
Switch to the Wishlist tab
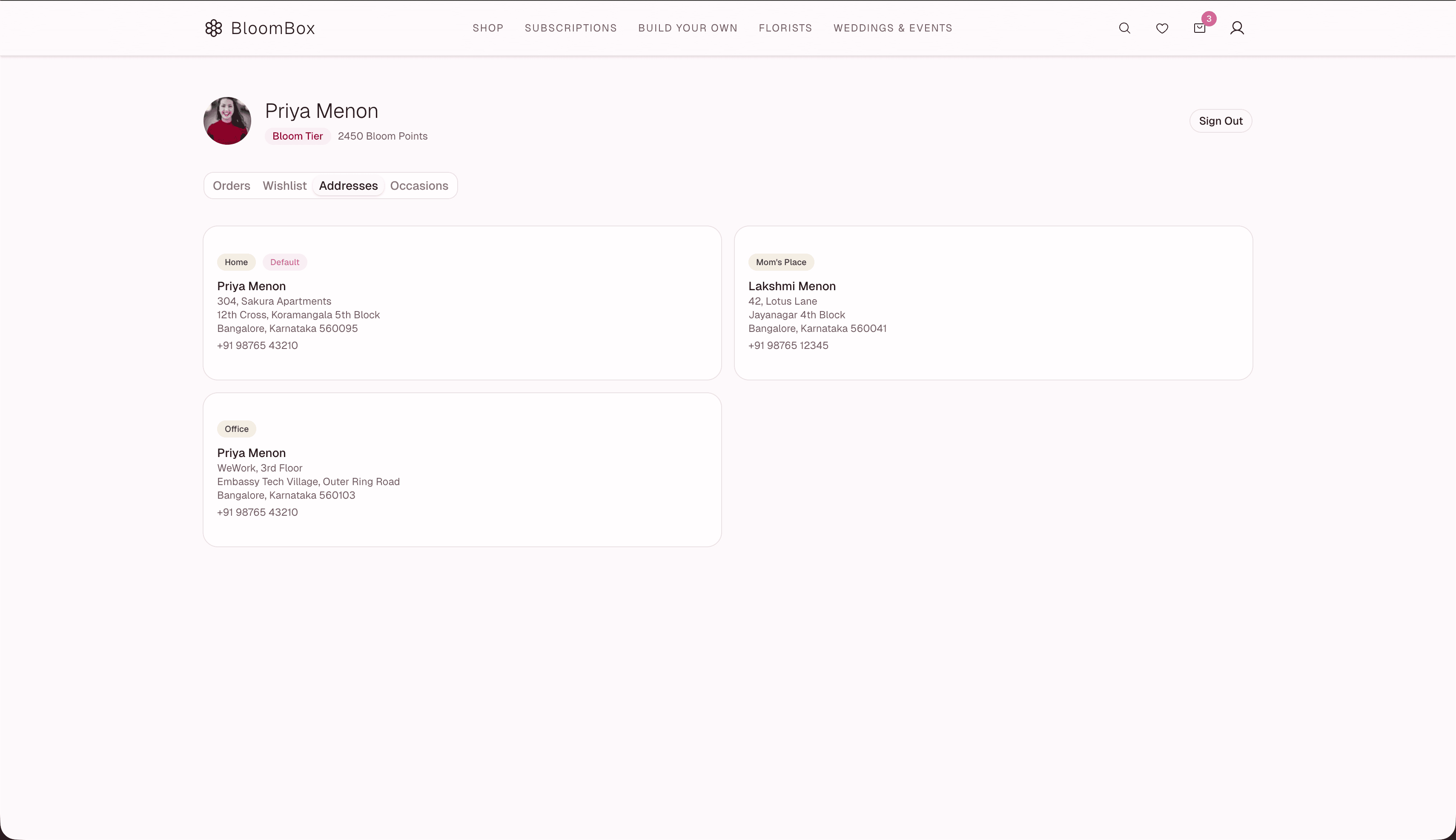284,185
